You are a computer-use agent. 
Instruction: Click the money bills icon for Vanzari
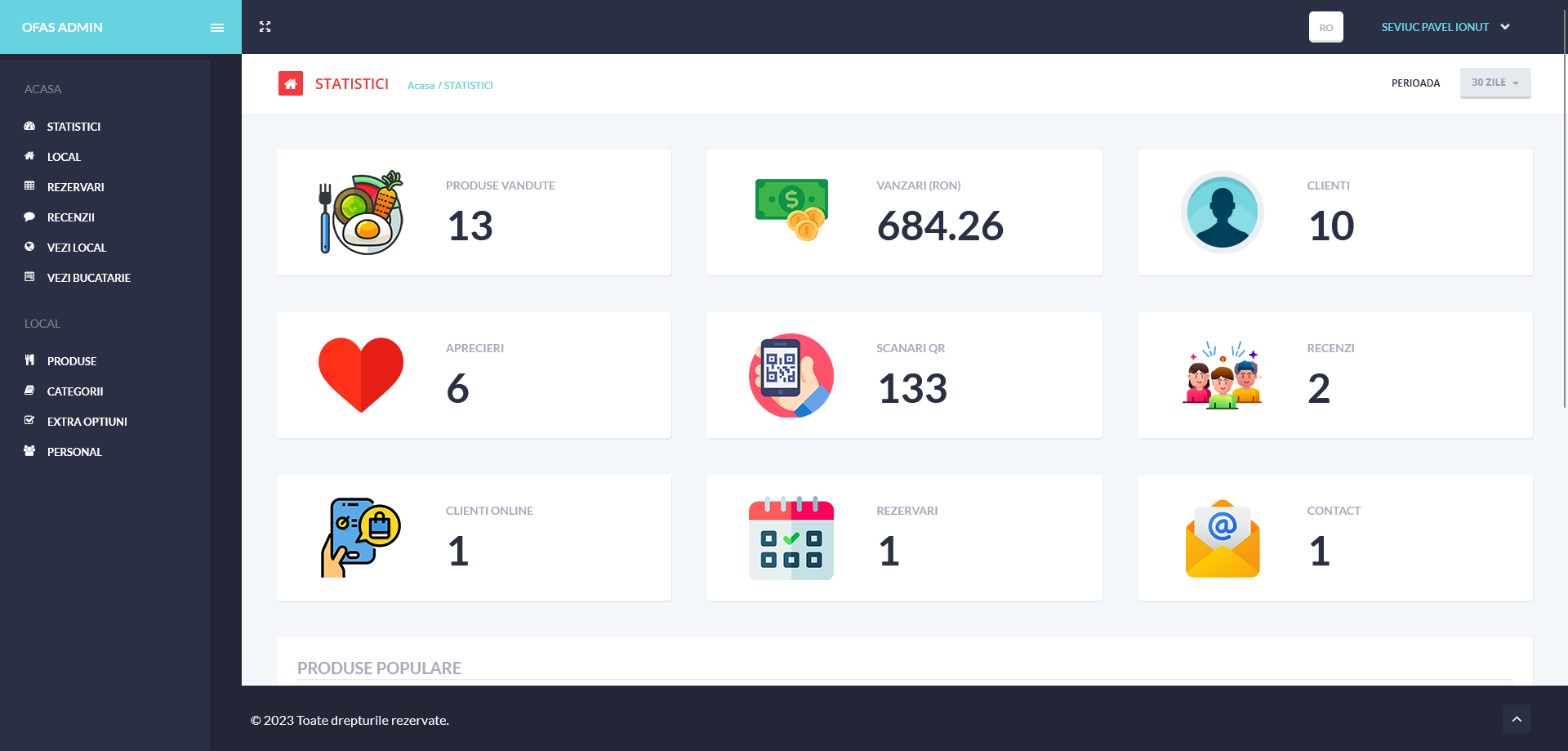point(791,209)
